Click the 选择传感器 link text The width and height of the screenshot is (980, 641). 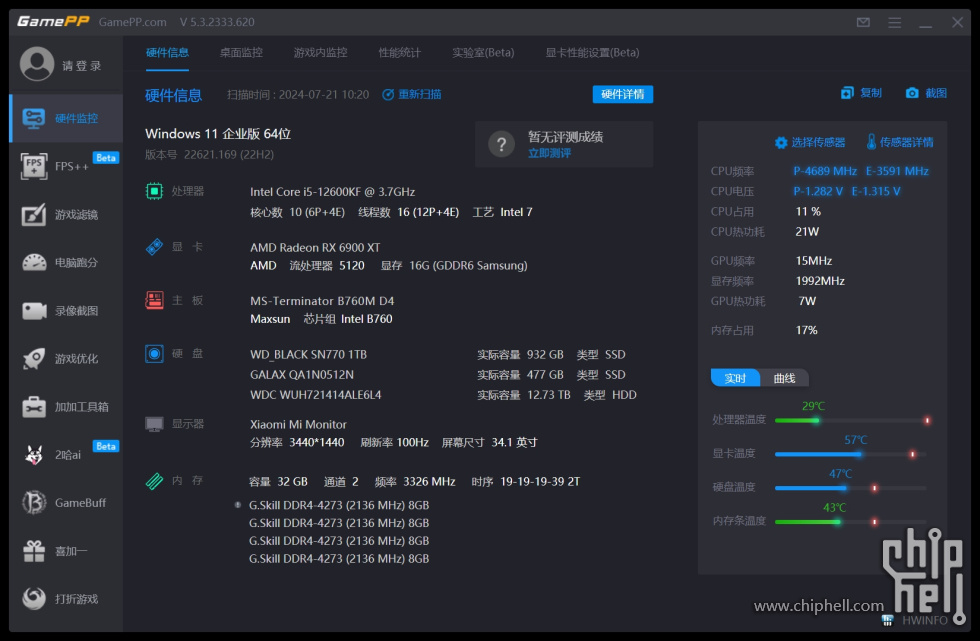coord(818,142)
